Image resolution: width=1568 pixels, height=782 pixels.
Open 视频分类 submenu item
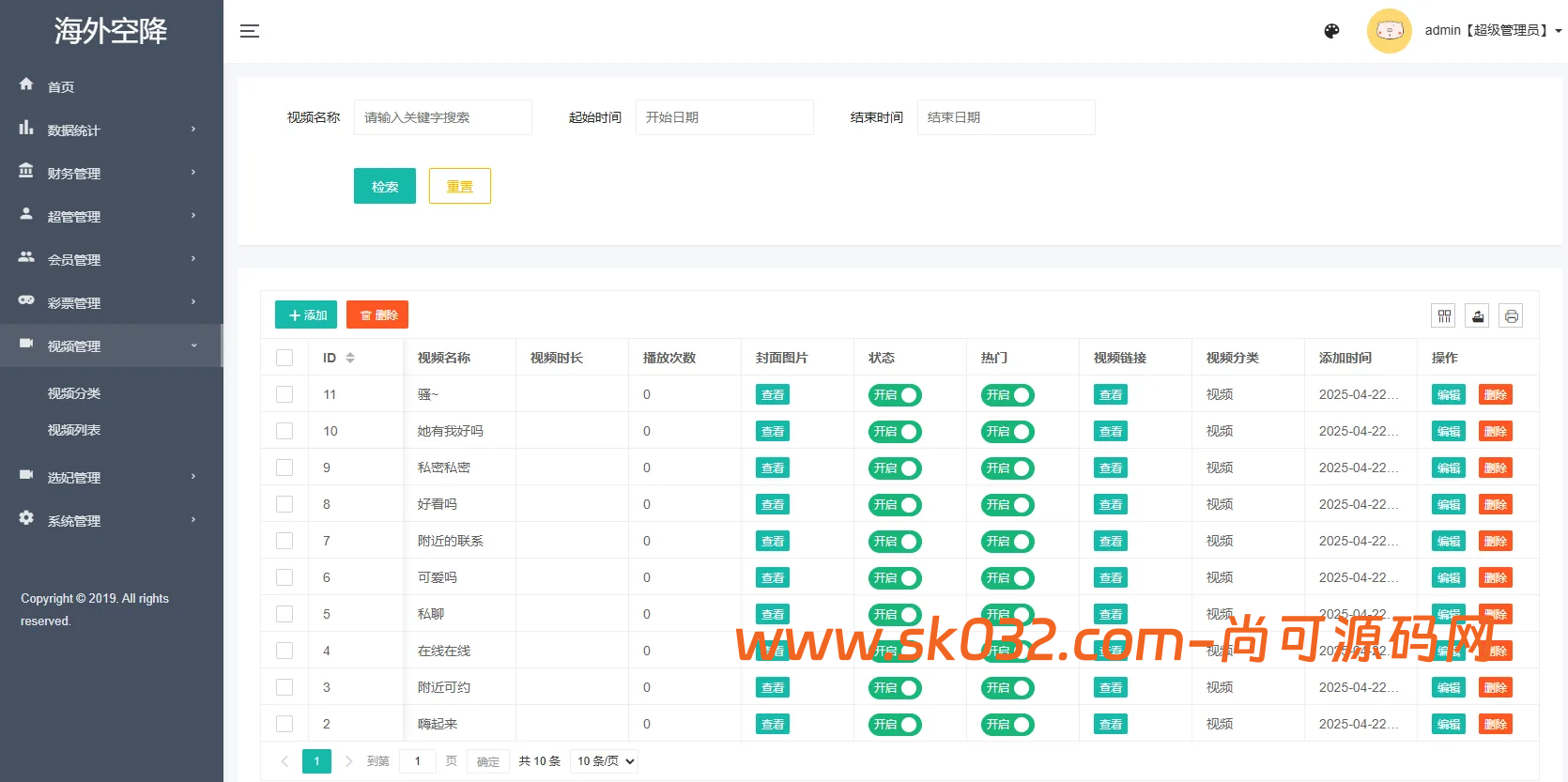tap(74, 393)
